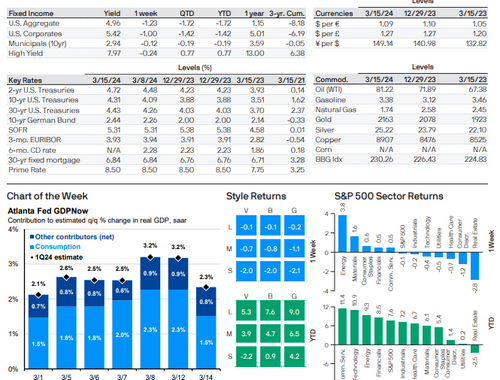Viewport: 500px width, 380px height.
Task: Click the Real Estate 1-week bar labeled -2.8
Action: [x=475, y=266]
